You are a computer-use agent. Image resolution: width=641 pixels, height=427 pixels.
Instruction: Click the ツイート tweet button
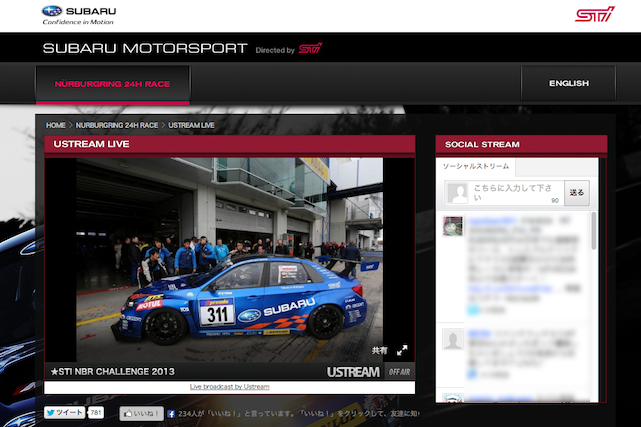coord(64,412)
